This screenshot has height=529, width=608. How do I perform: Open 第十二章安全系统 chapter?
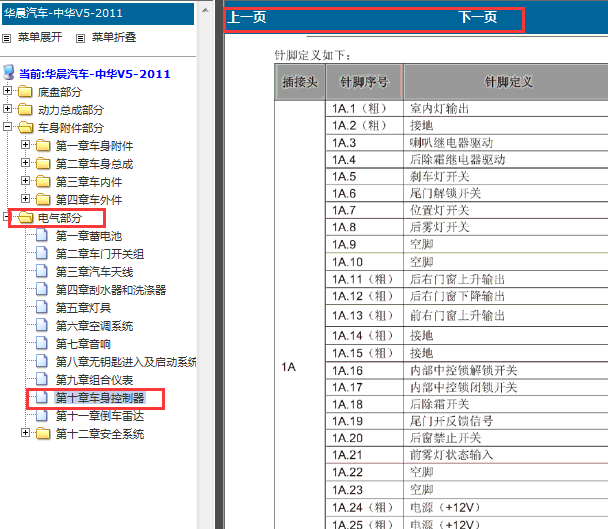(x=100, y=434)
